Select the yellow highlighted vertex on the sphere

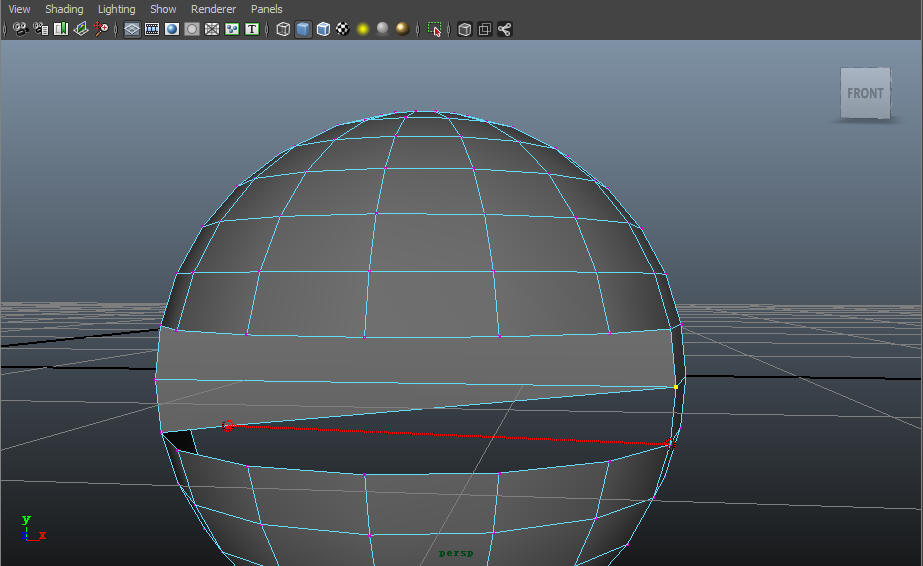(676, 387)
